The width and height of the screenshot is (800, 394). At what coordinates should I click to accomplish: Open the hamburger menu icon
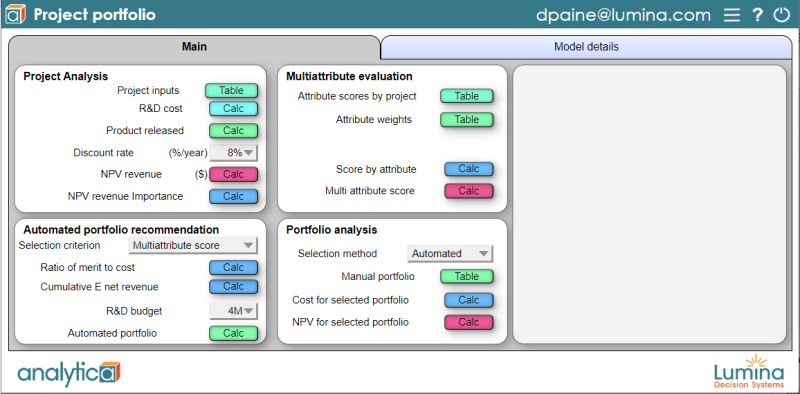pyautogui.click(x=732, y=15)
